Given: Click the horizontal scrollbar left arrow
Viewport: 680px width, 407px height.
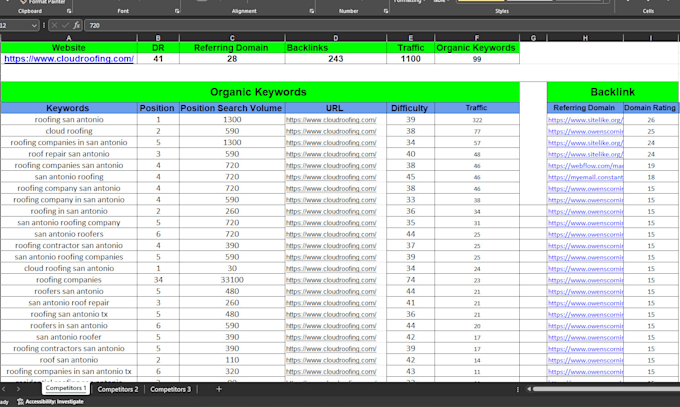Looking at the screenshot, I should click(529, 389).
